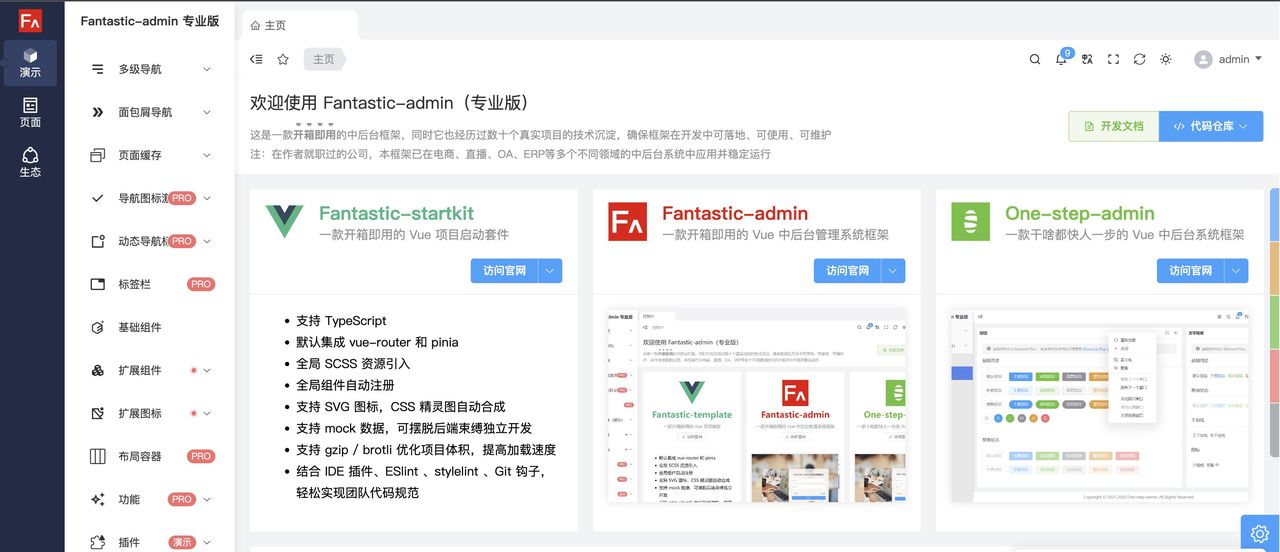This screenshot has width=1280, height=552.
Task: Expand the 页面缓存 chevron
Action: coord(207,155)
